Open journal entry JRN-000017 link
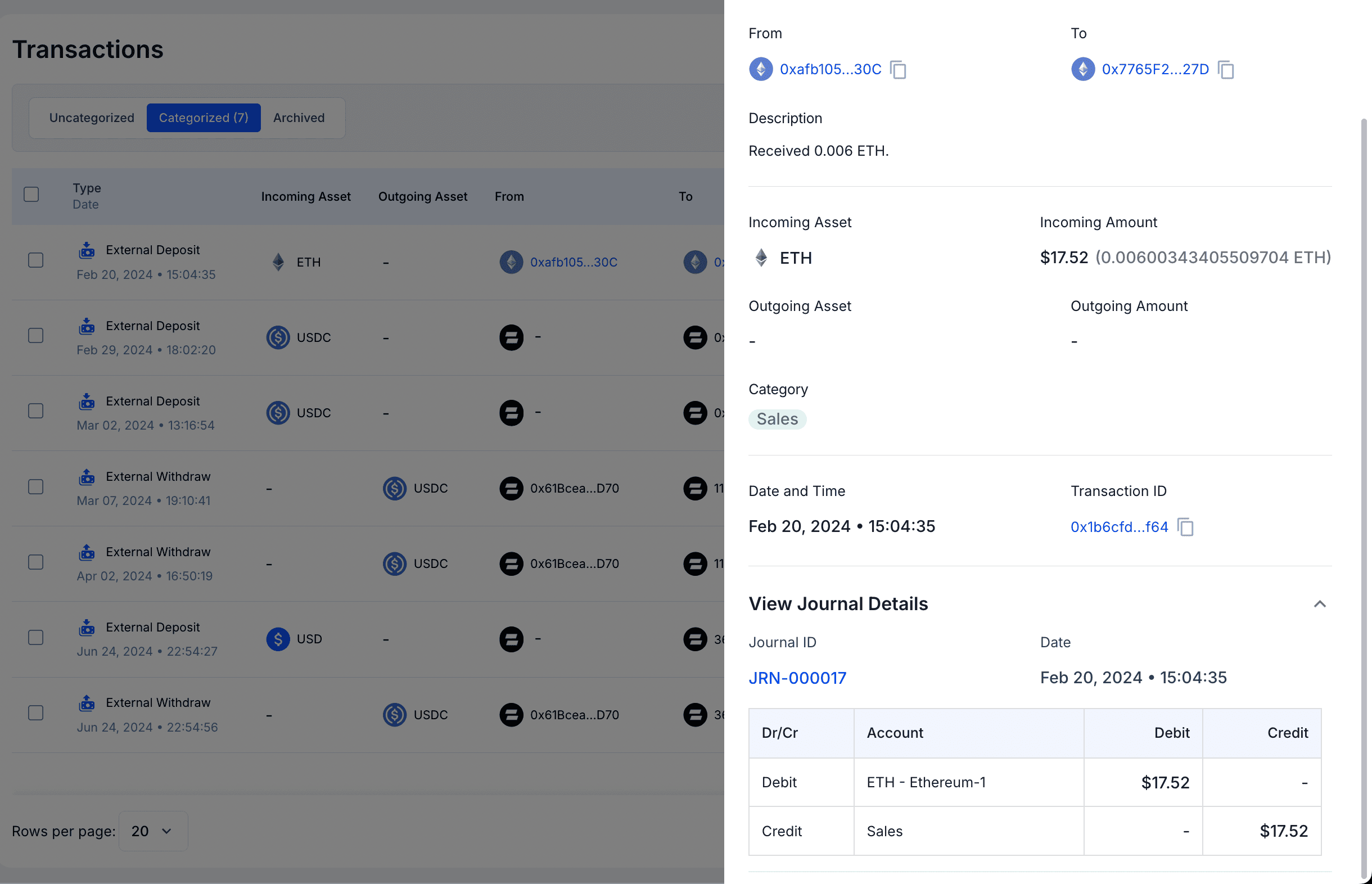This screenshot has width=1372, height=884. click(x=797, y=678)
